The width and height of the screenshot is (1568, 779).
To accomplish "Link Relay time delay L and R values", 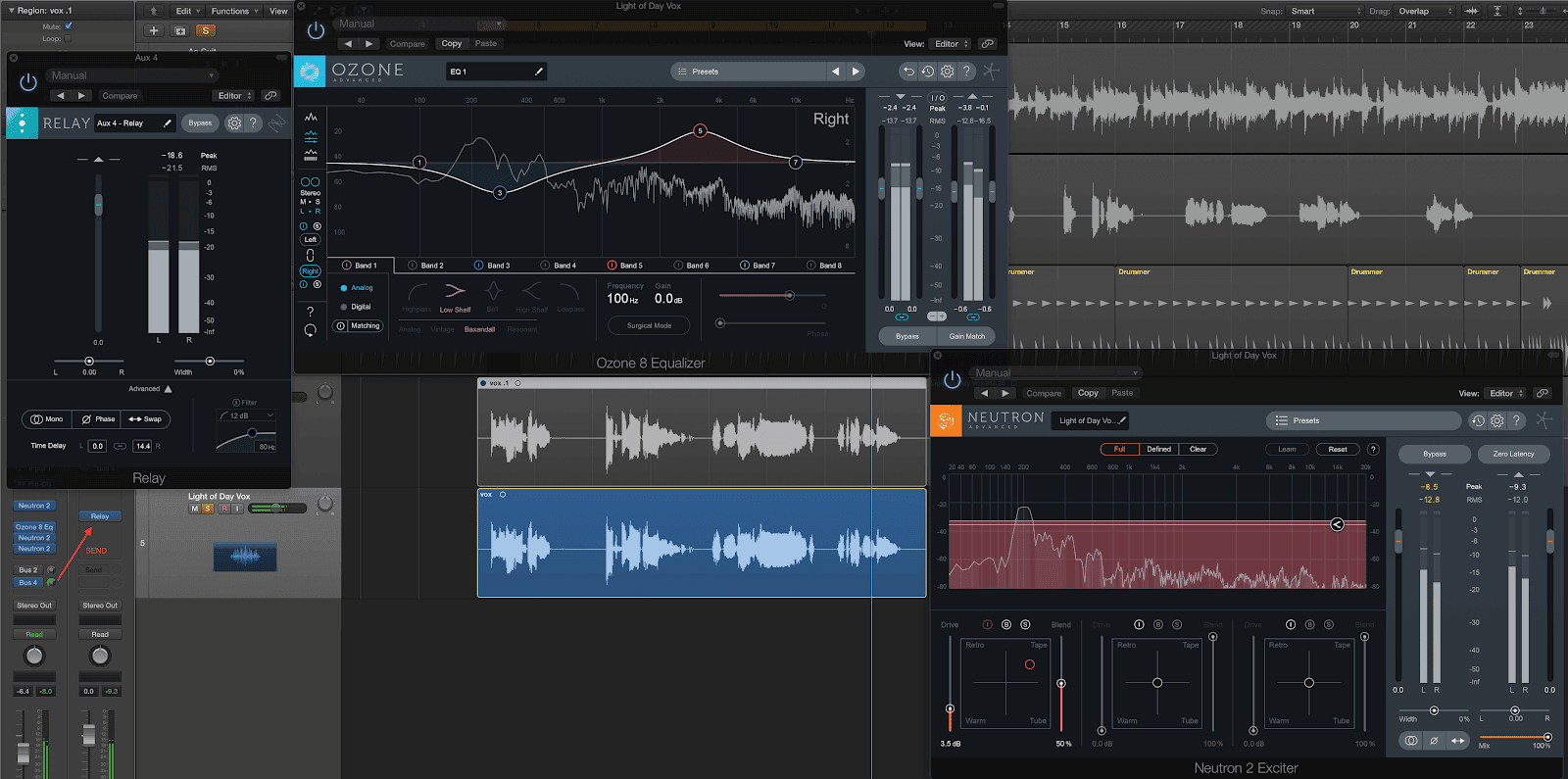I will pos(120,446).
